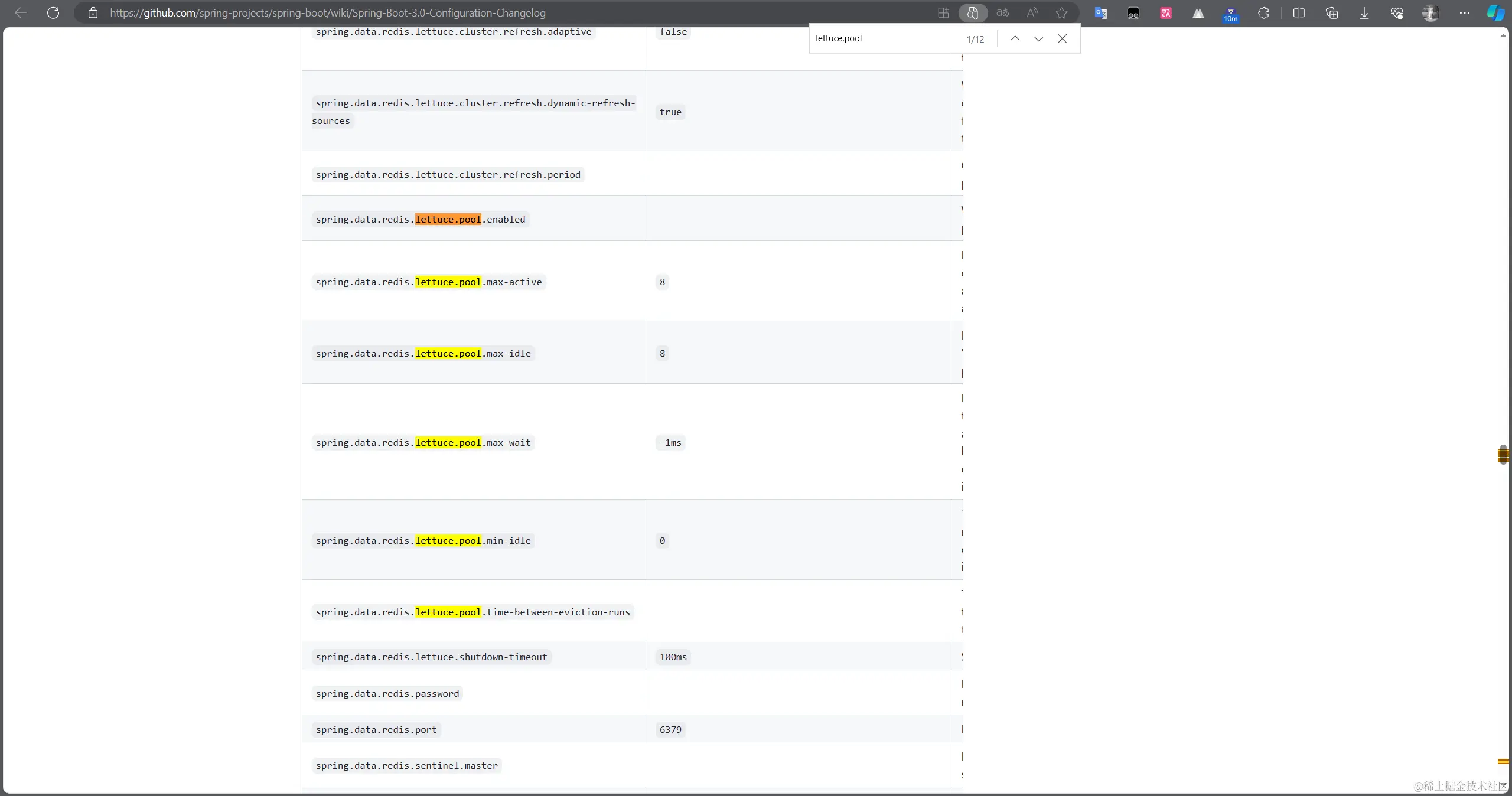1512x796 pixels.
Task: Open the 10m timer extension
Action: (x=1230, y=13)
